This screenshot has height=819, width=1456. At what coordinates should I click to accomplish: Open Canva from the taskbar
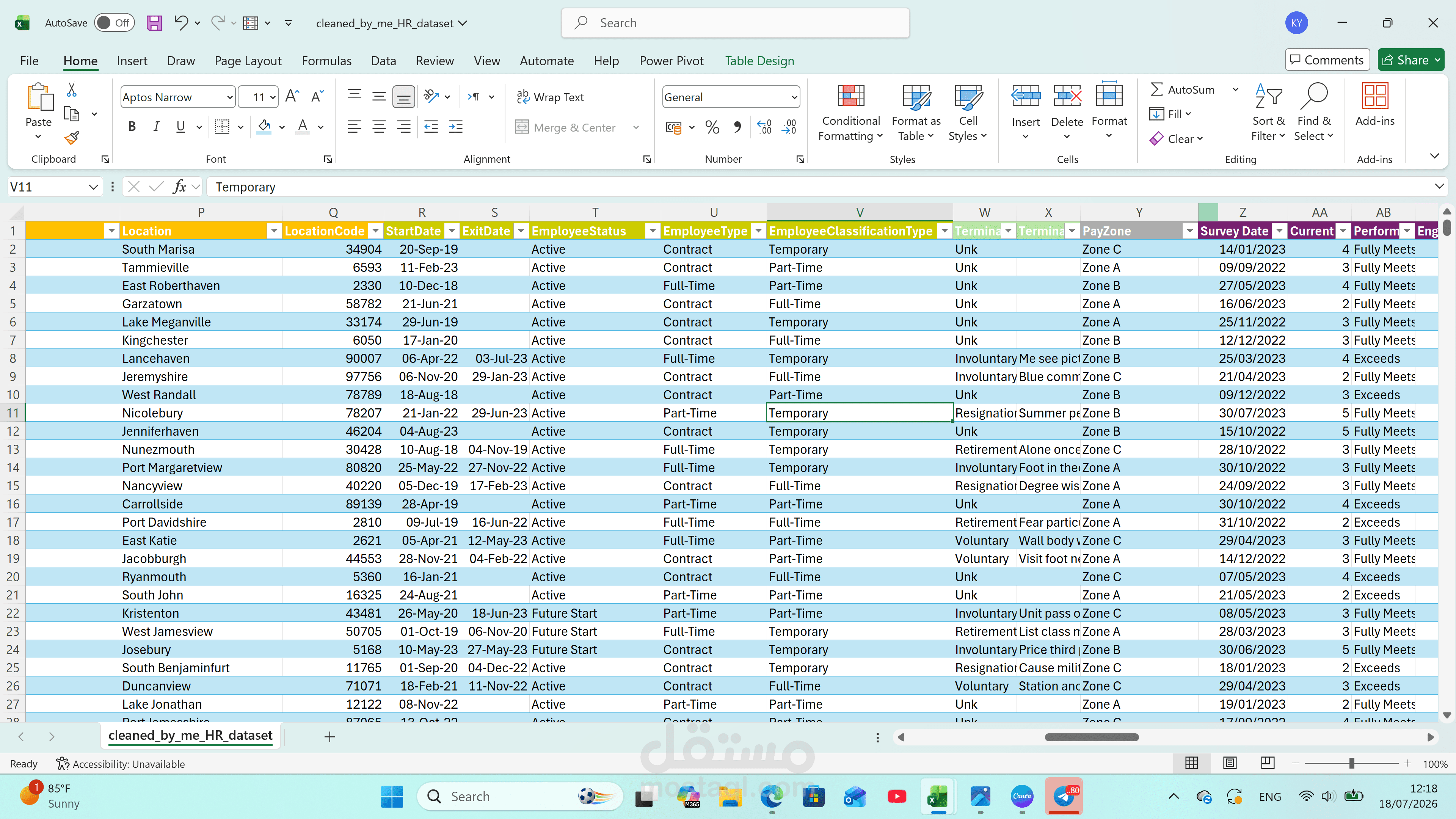pyautogui.click(x=1022, y=796)
